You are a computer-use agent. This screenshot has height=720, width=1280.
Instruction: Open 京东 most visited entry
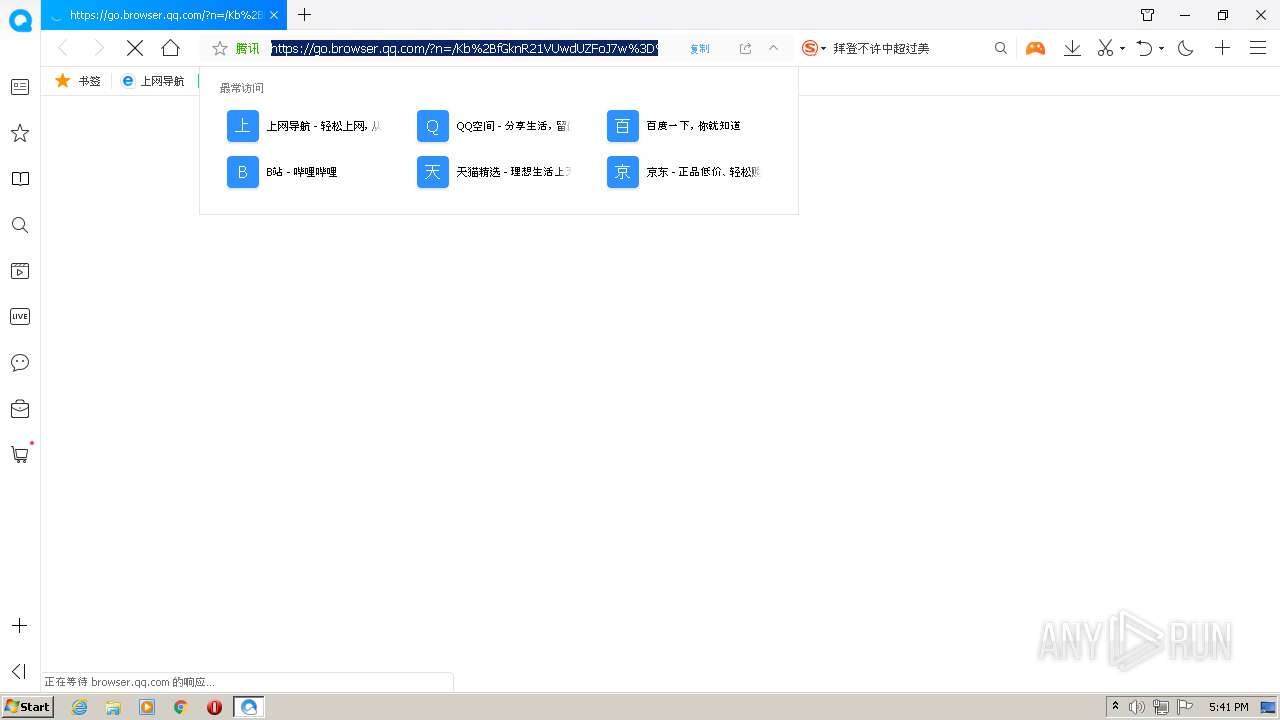coord(684,172)
